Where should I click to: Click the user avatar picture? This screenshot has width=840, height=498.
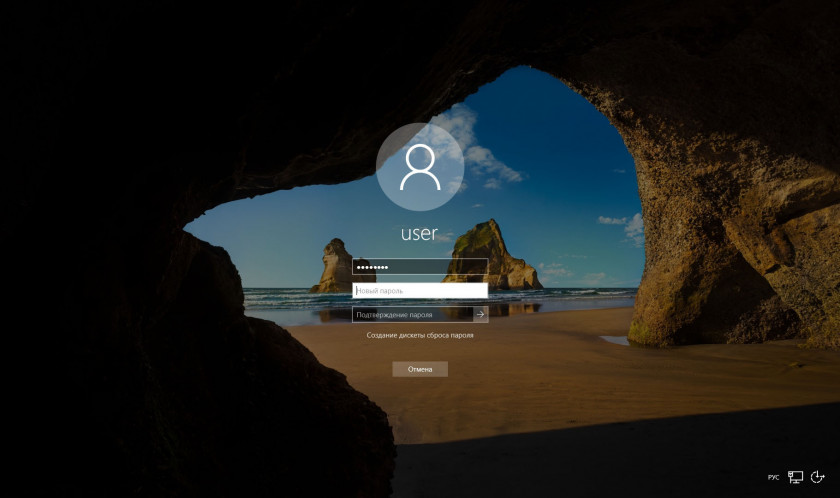coord(420,167)
